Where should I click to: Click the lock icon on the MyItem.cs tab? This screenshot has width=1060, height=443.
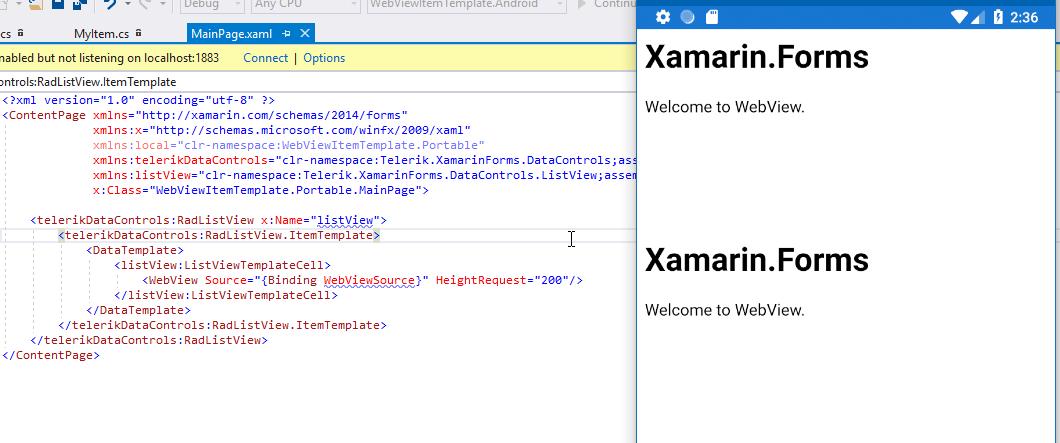tap(139, 32)
